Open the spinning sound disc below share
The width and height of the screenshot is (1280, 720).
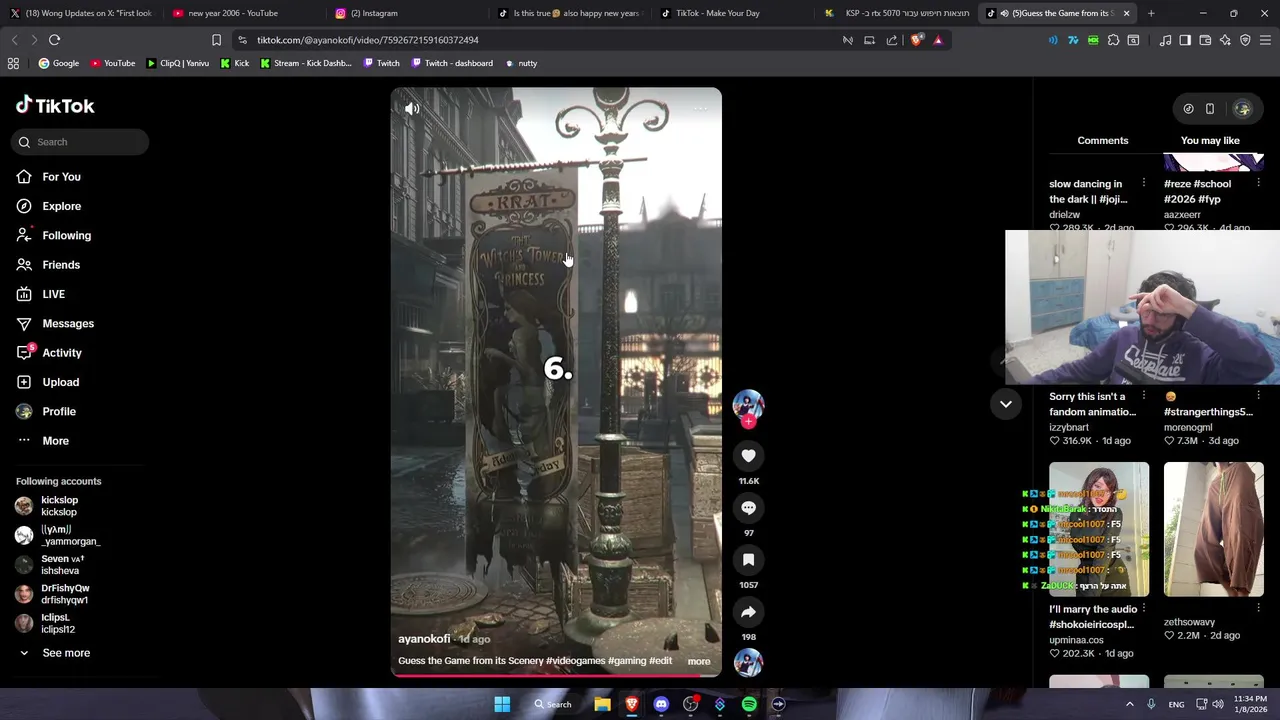click(748, 662)
